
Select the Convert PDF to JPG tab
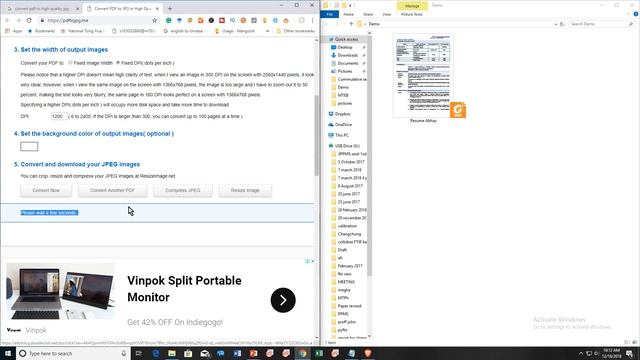pyautogui.click(x=122, y=8)
